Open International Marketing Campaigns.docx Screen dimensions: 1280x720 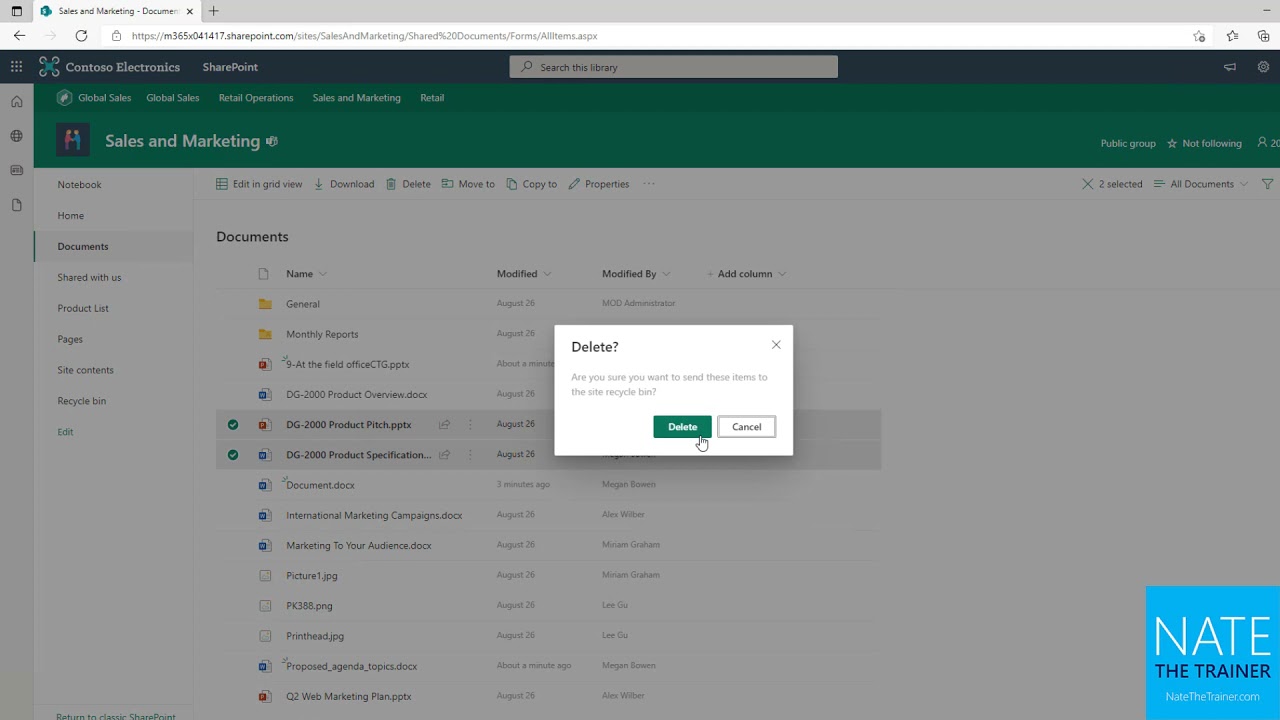click(374, 516)
